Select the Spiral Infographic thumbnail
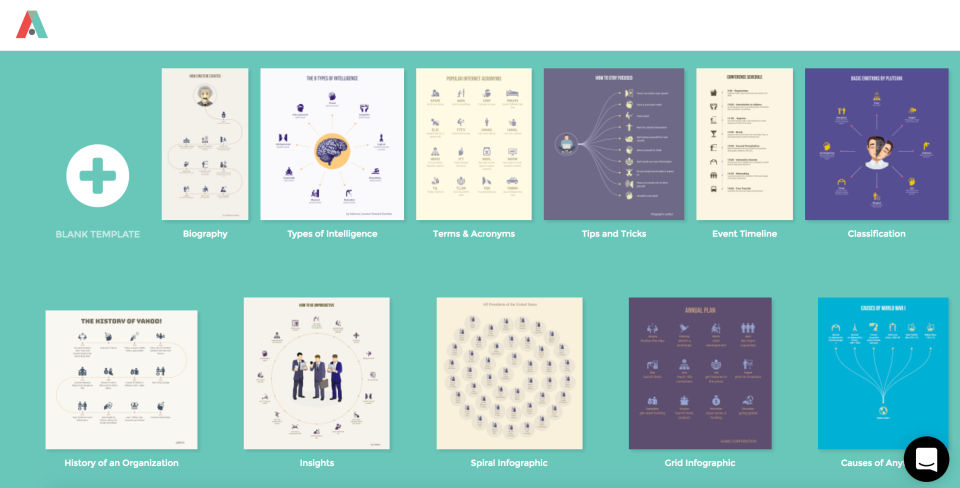 (x=509, y=374)
